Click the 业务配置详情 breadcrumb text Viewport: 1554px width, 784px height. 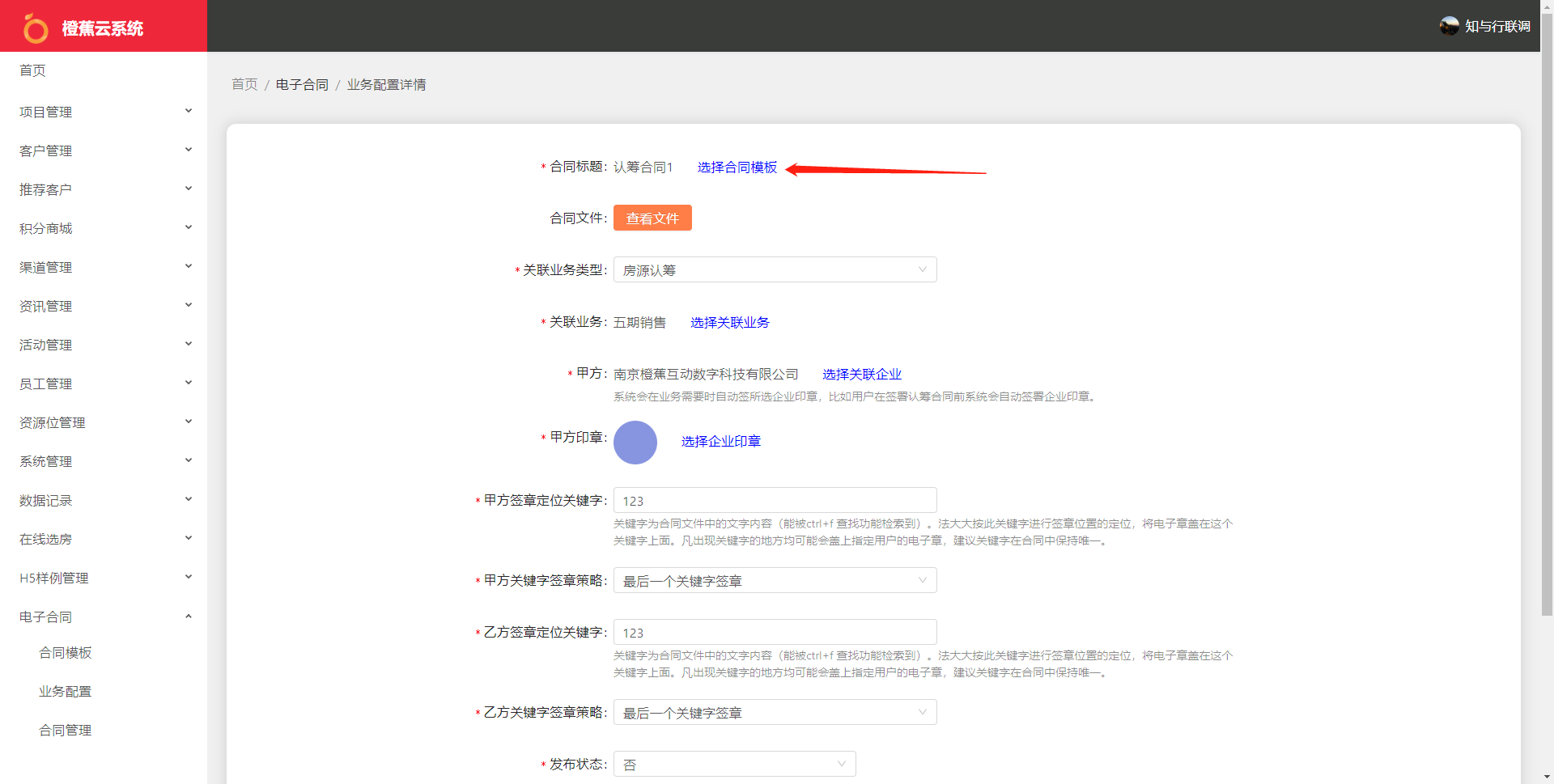click(386, 84)
